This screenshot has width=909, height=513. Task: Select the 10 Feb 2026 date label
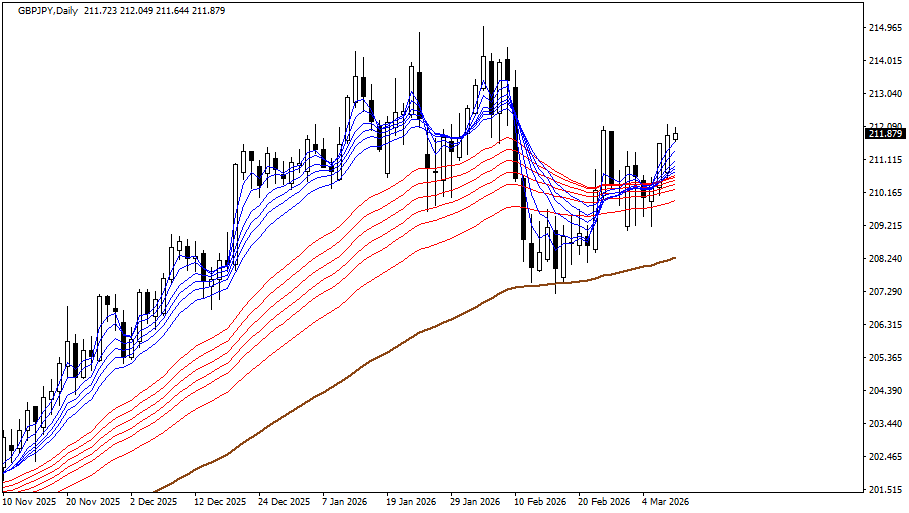click(539, 501)
